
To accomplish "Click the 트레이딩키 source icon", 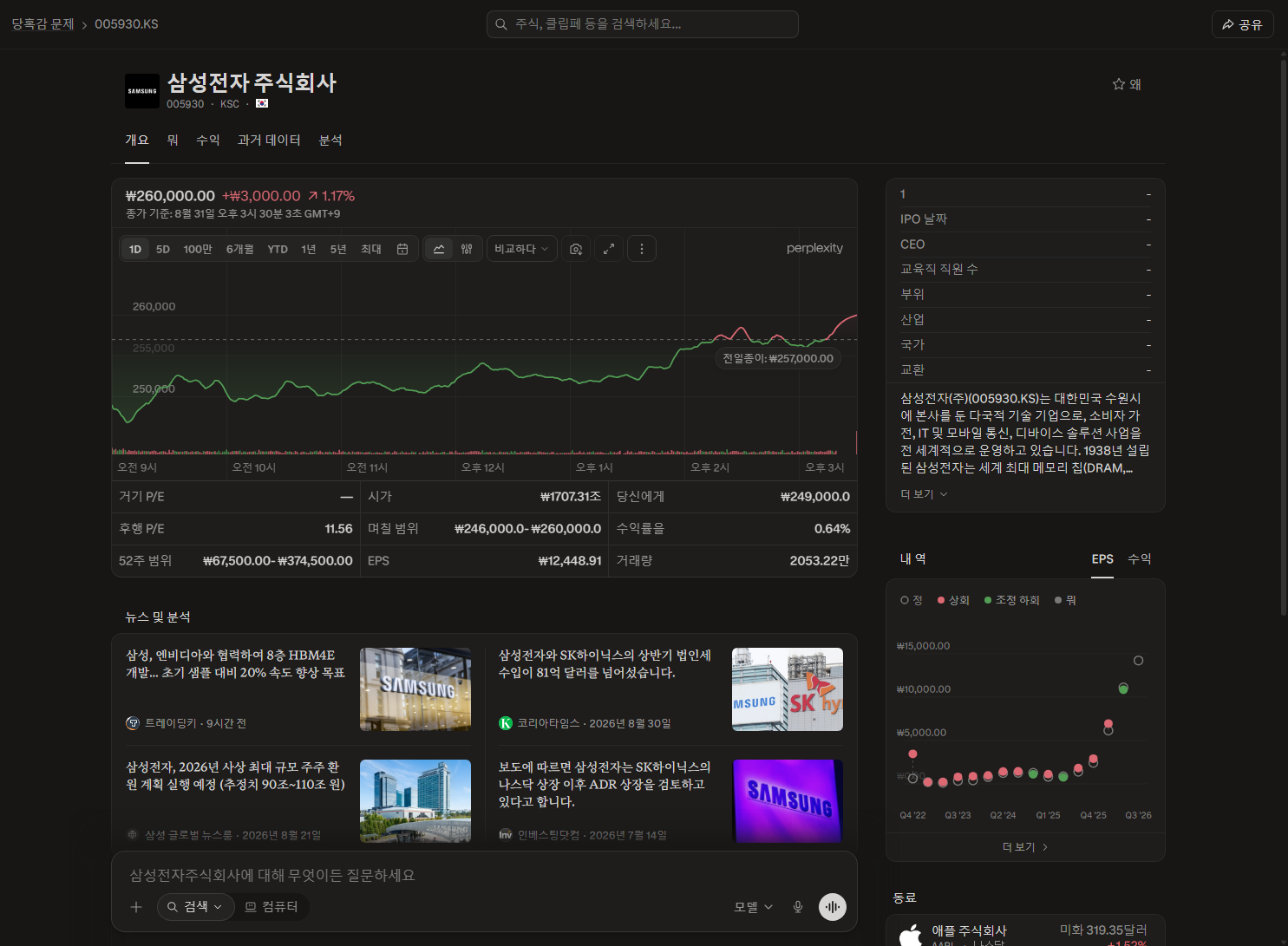I will pyautogui.click(x=132, y=723).
